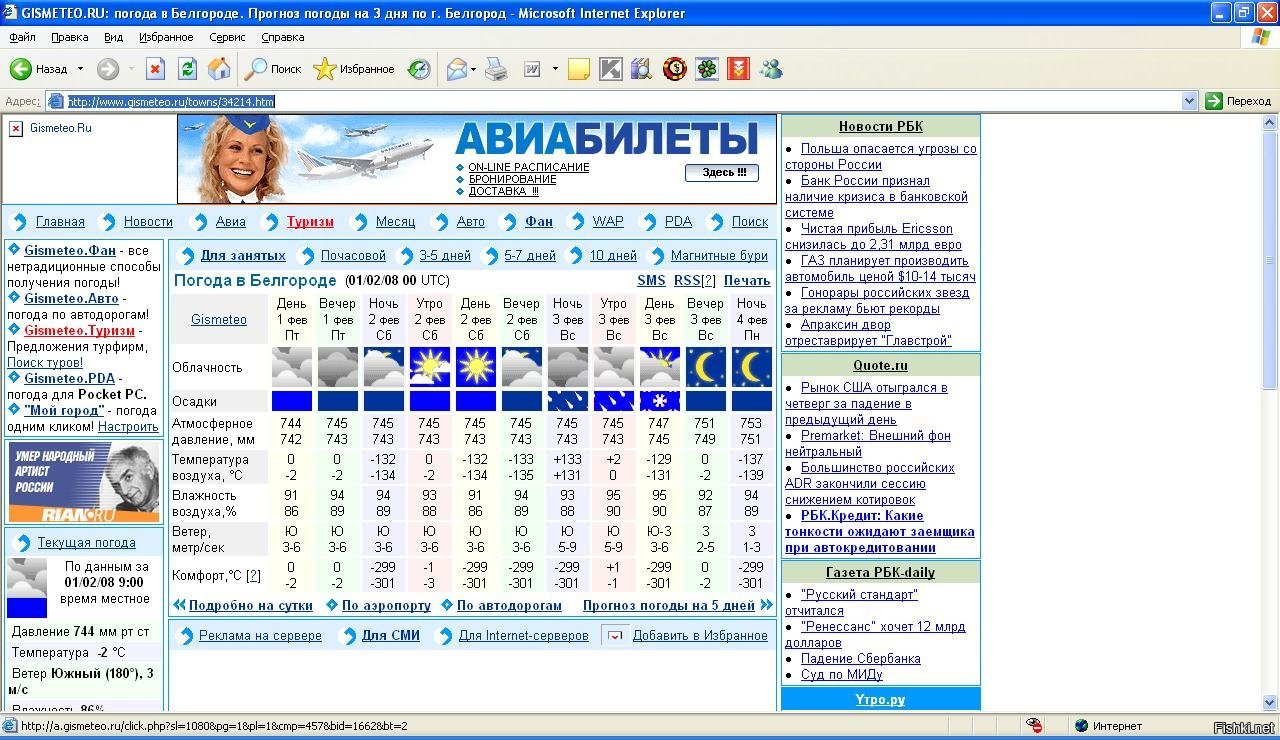Click the yellow note icon in toolbar
Screen dimensions: 1280x740
pyautogui.click(x=578, y=69)
